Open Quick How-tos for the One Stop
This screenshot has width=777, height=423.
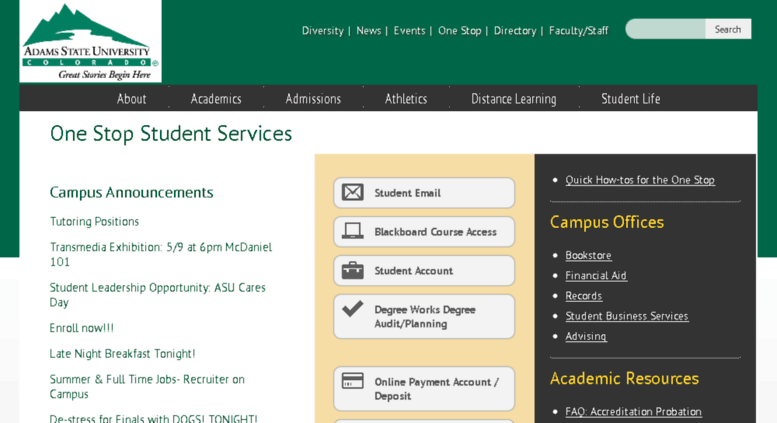point(640,180)
